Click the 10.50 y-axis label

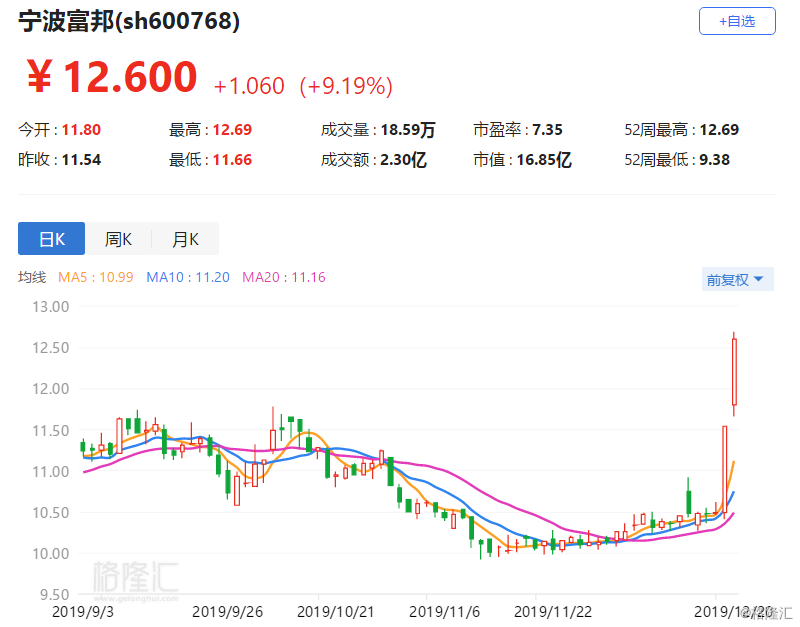coord(51,513)
